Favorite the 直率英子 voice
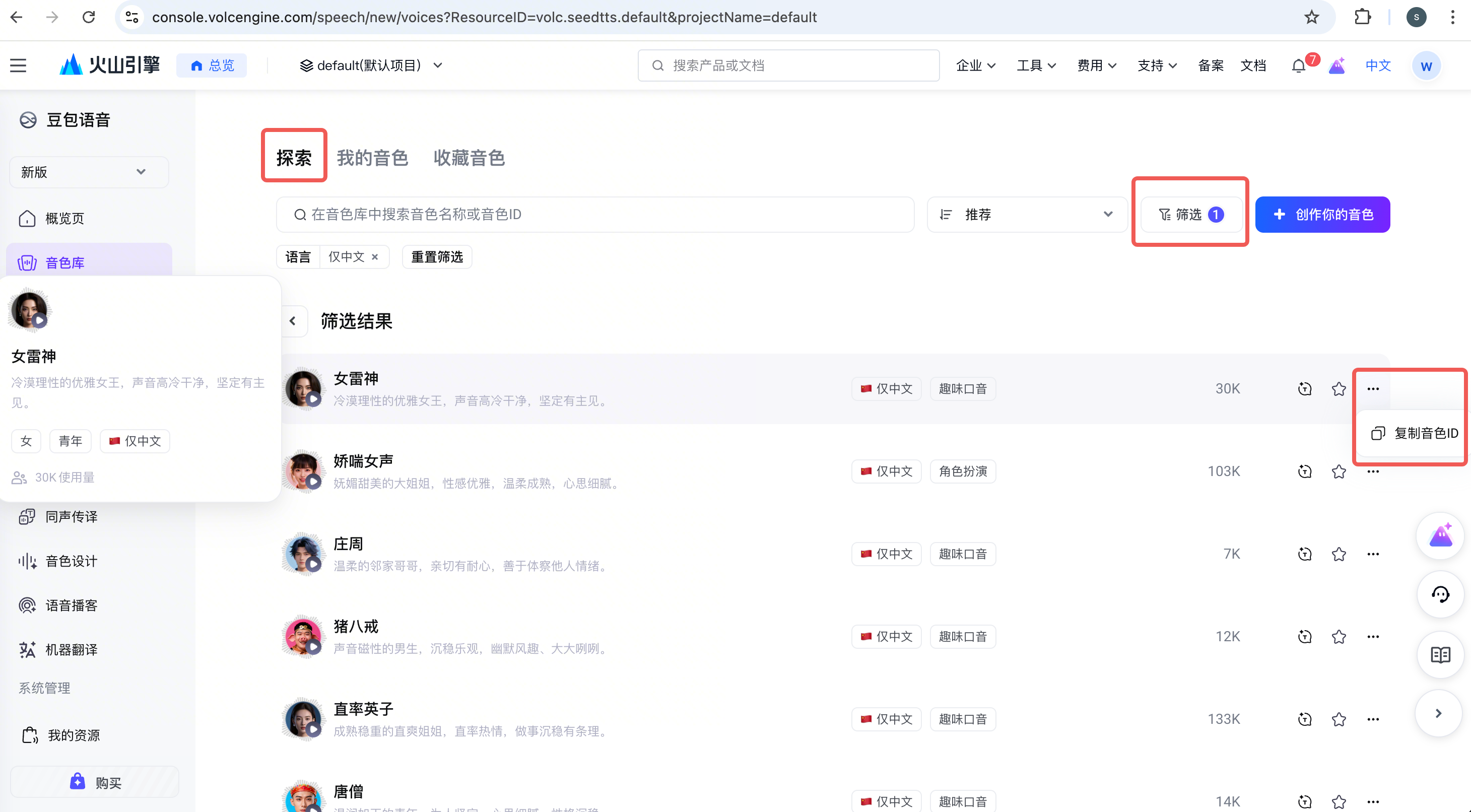Viewport: 1471px width, 812px height. pos(1339,719)
